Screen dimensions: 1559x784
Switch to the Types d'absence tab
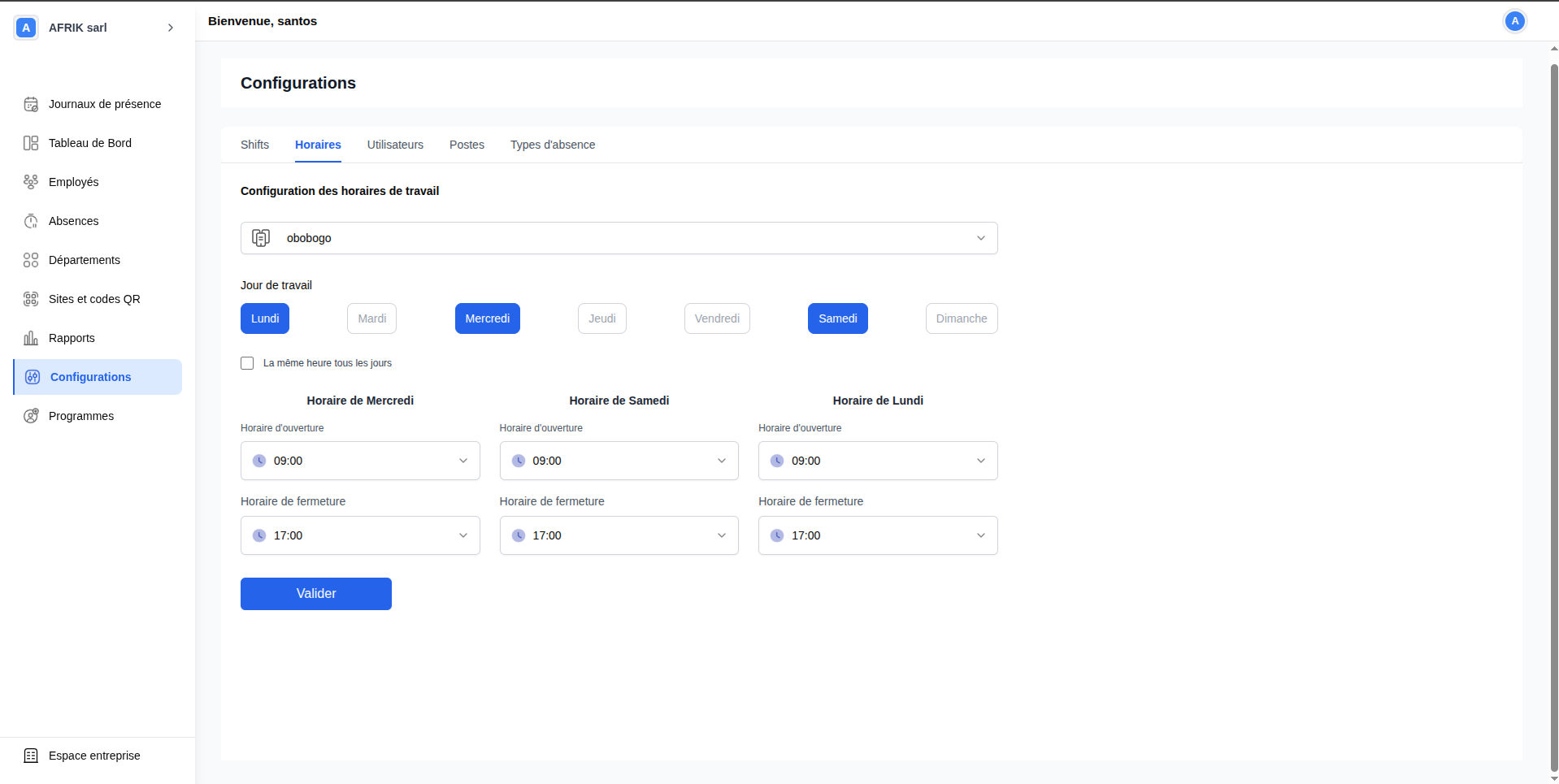pyautogui.click(x=553, y=145)
